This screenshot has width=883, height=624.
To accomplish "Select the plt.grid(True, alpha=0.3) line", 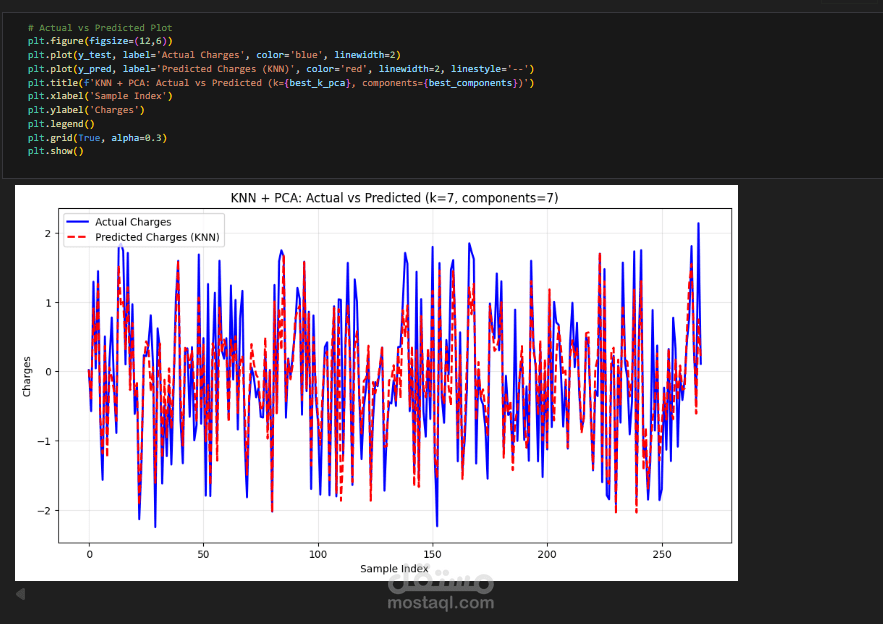I will [97, 137].
